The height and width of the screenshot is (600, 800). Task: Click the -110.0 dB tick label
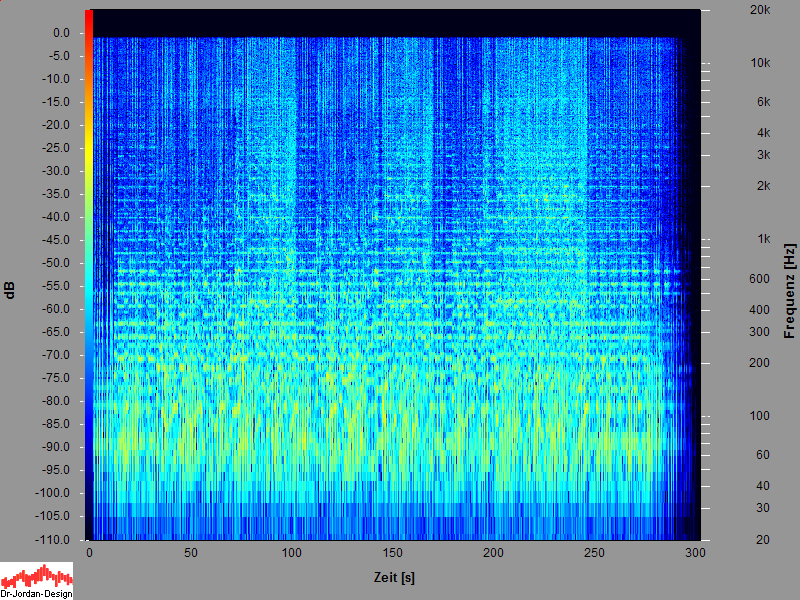[x=54, y=539]
